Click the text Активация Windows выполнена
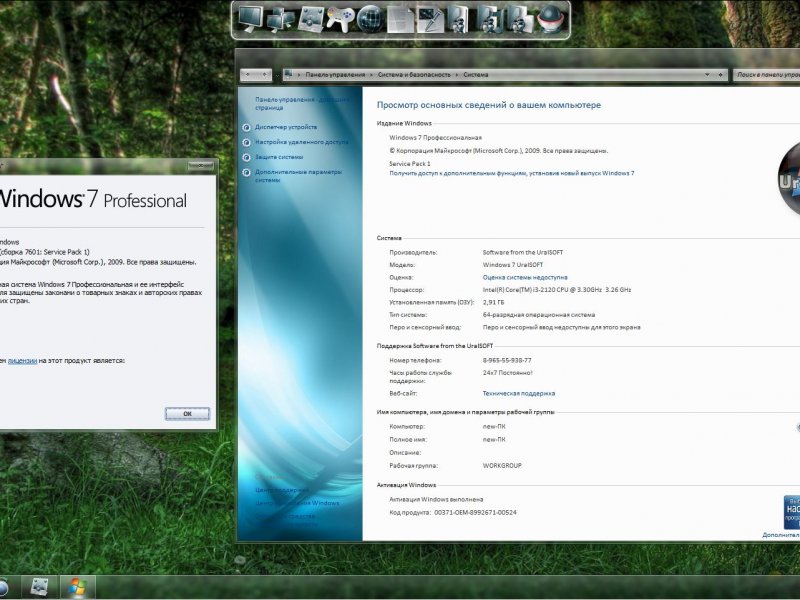Viewport: 800px width, 600px height. pyautogui.click(x=436, y=499)
